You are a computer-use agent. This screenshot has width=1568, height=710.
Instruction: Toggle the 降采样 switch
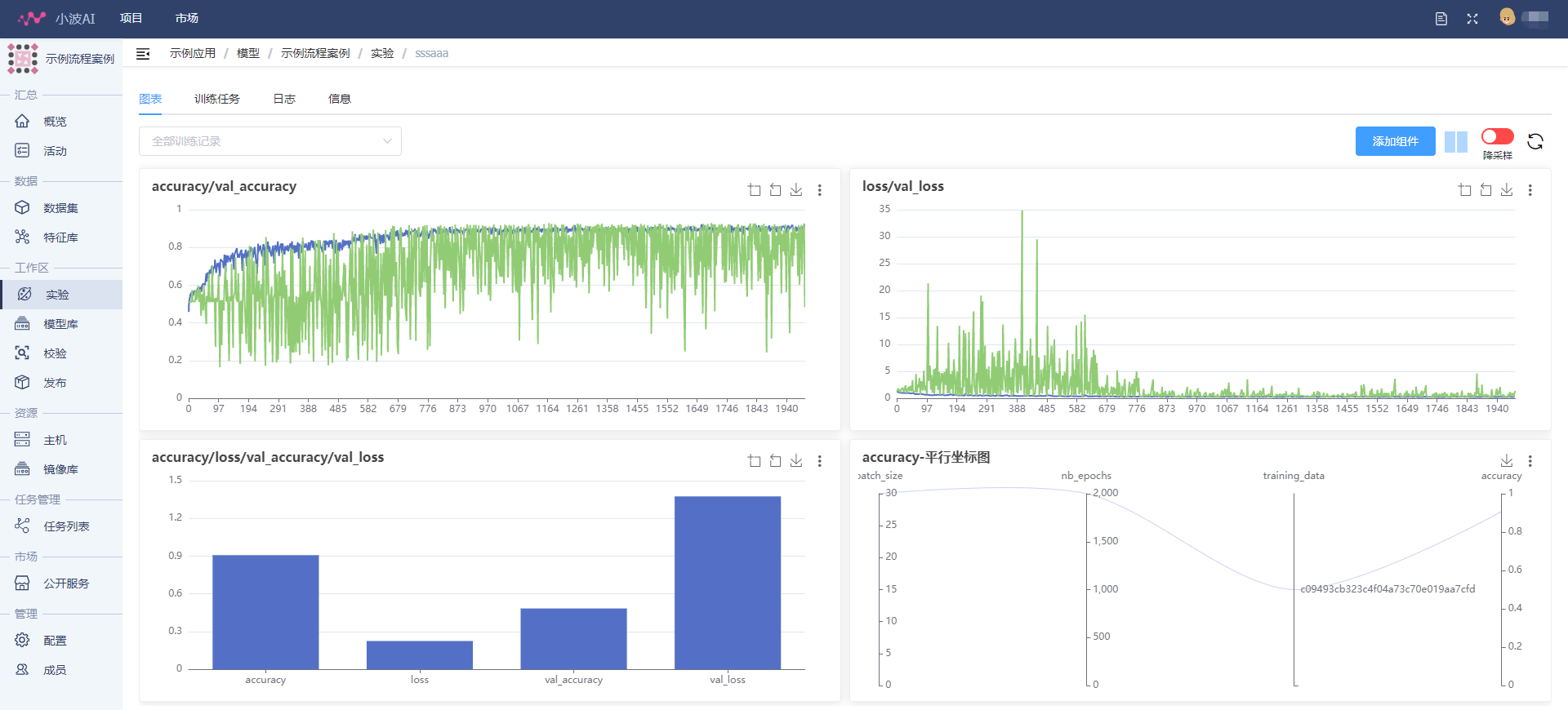coord(1498,136)
